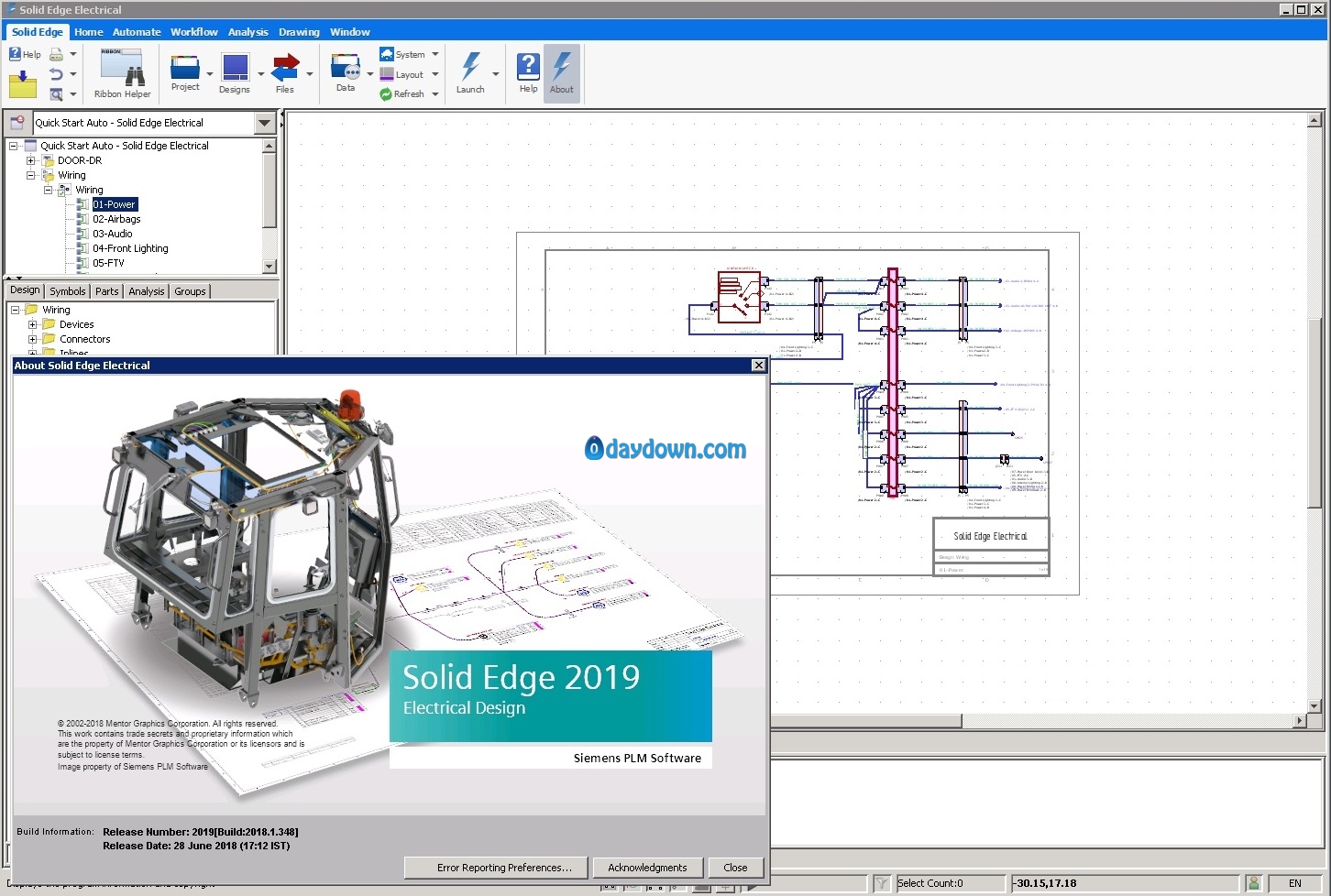This screenshot has width=1331, height=896.
Task: Click the project tree vertical scrollbar thumb
Action: (269, 191)
